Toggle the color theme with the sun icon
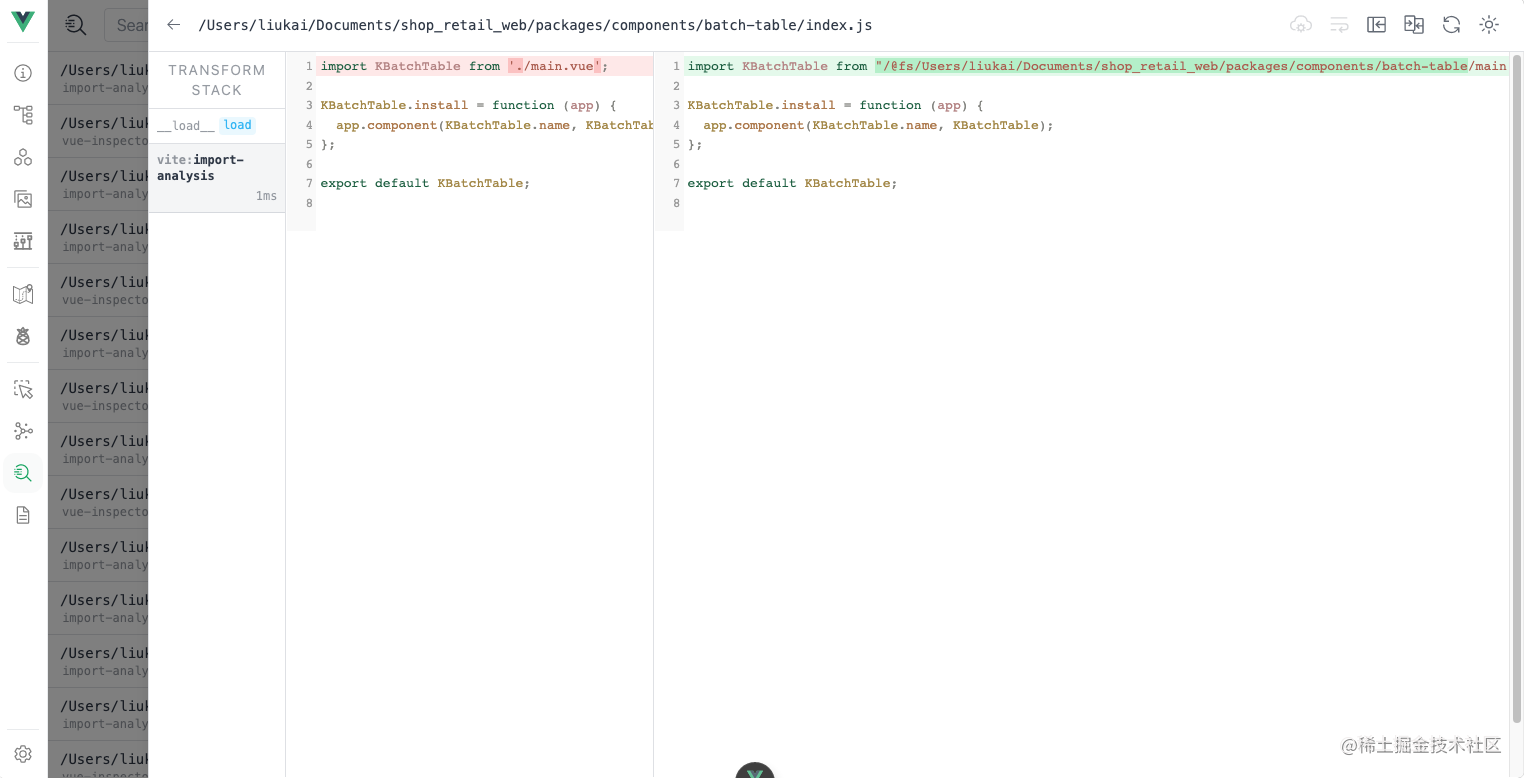1524x778 pixels. tap(1489, 24)
